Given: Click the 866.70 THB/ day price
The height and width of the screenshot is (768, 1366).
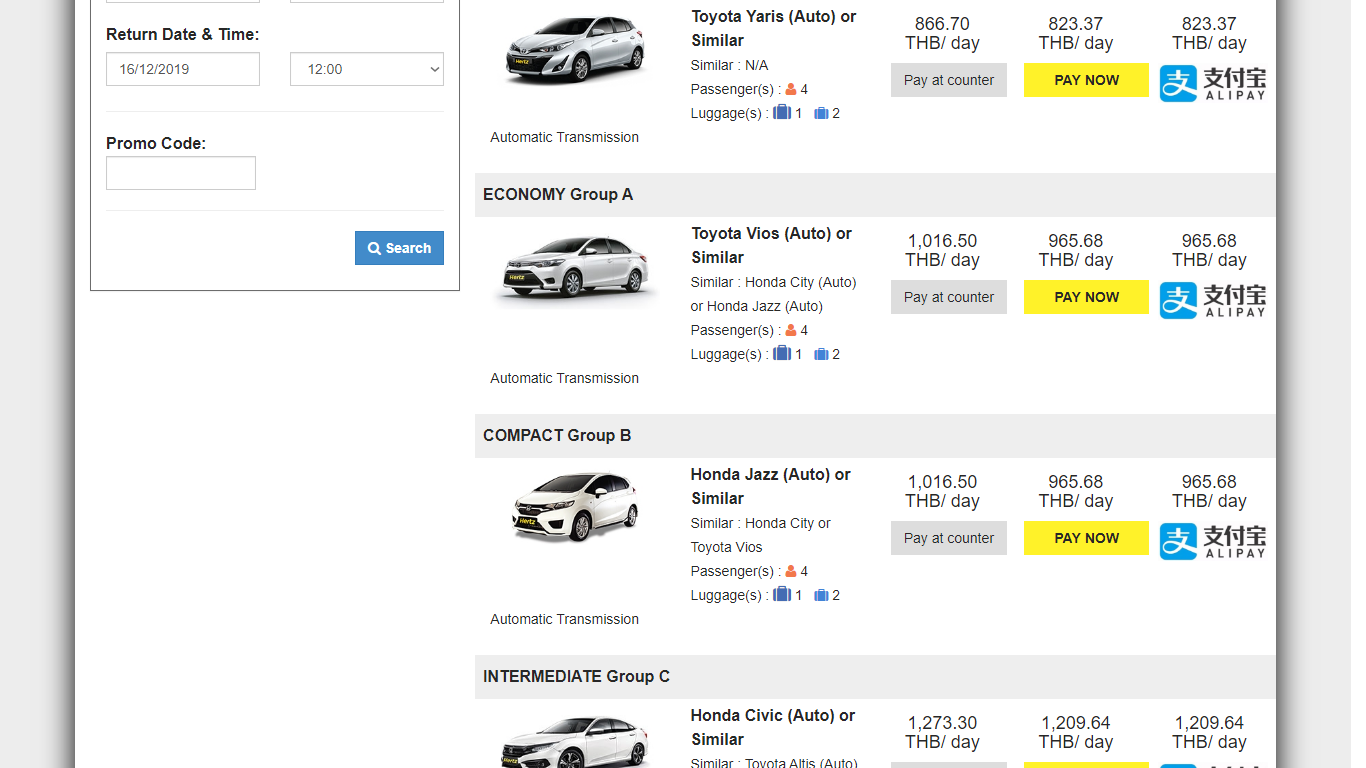Looking at the screenshot, I should click(942, 33).
